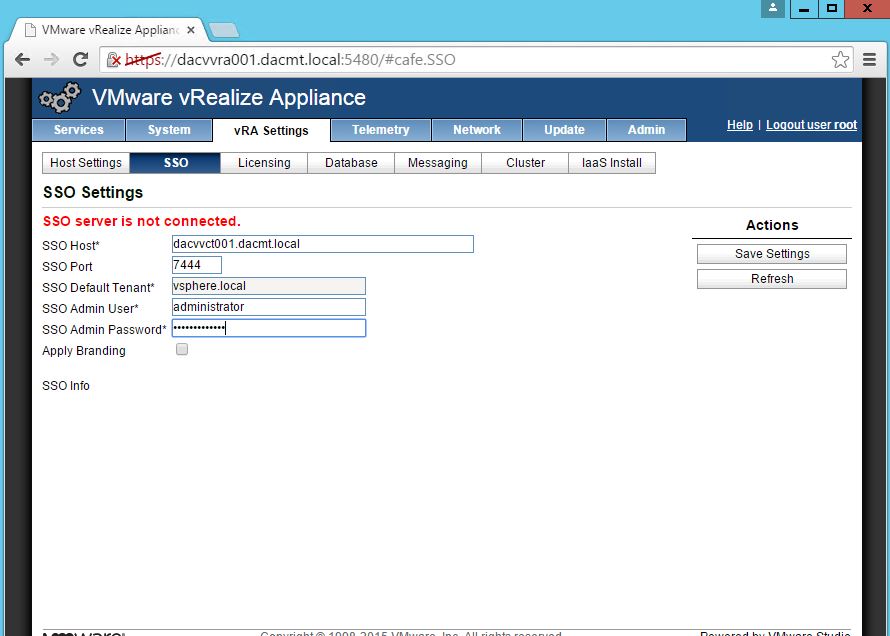The image size is (890, 636).
Task: Open the Chrome hamburger menu
Action: coord(870,60)
